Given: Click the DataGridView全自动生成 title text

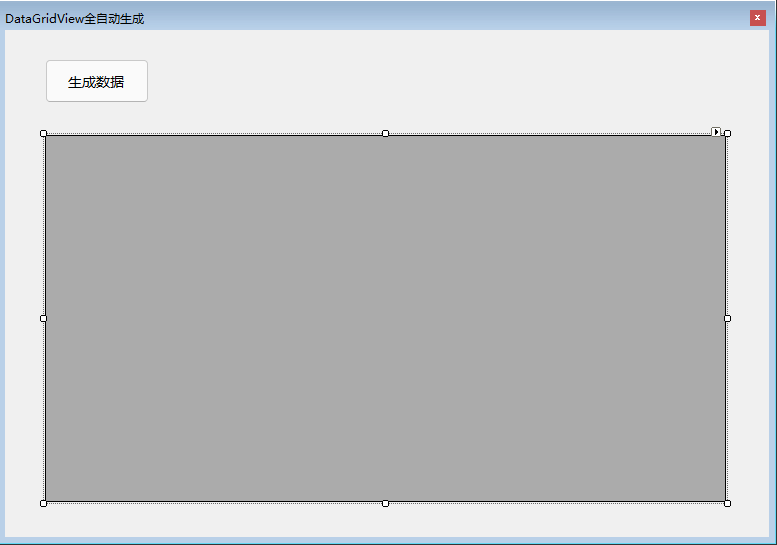Looking at the screenshot, I should 74,19.
